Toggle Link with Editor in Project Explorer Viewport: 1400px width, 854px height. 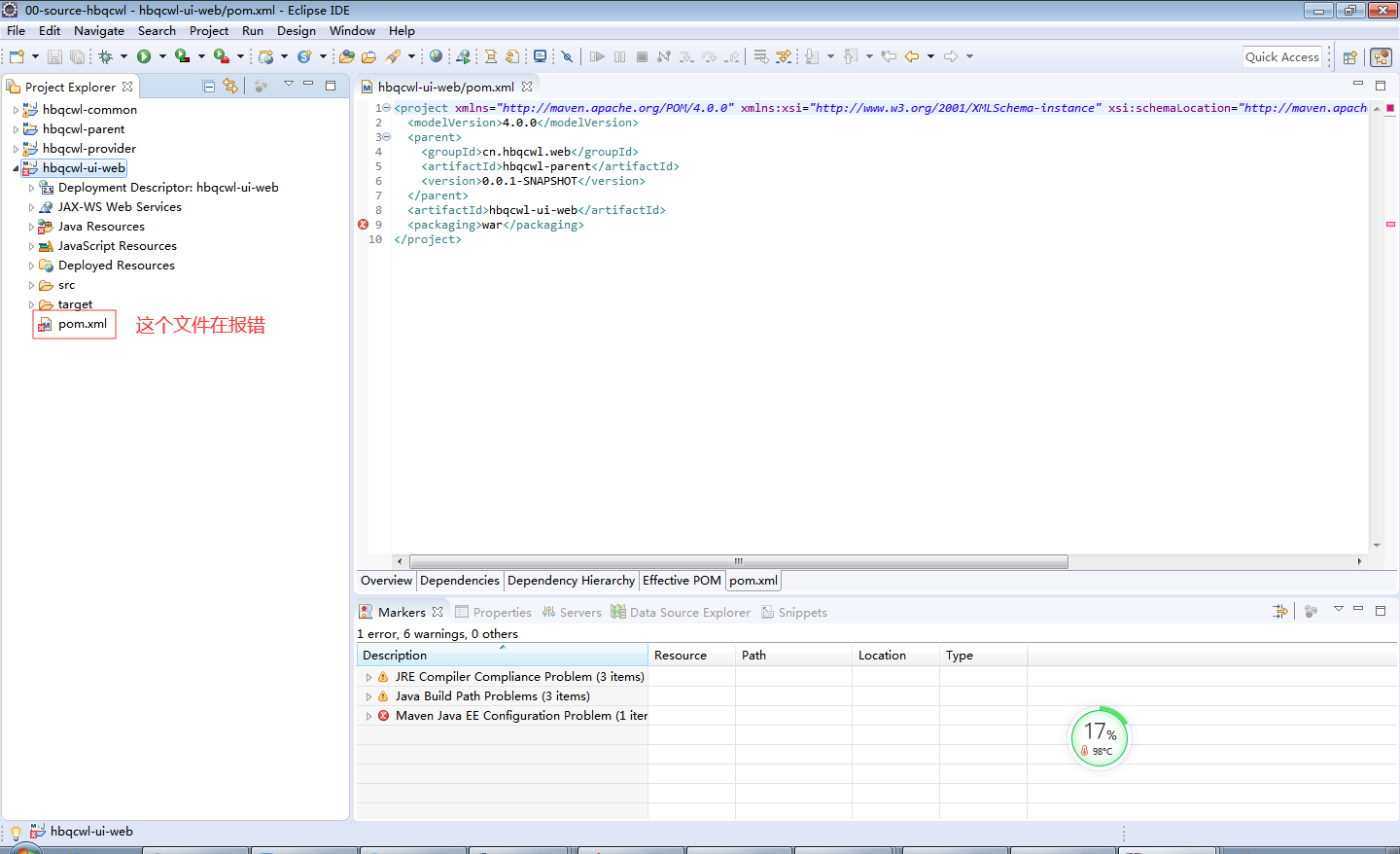coord(230,87)
